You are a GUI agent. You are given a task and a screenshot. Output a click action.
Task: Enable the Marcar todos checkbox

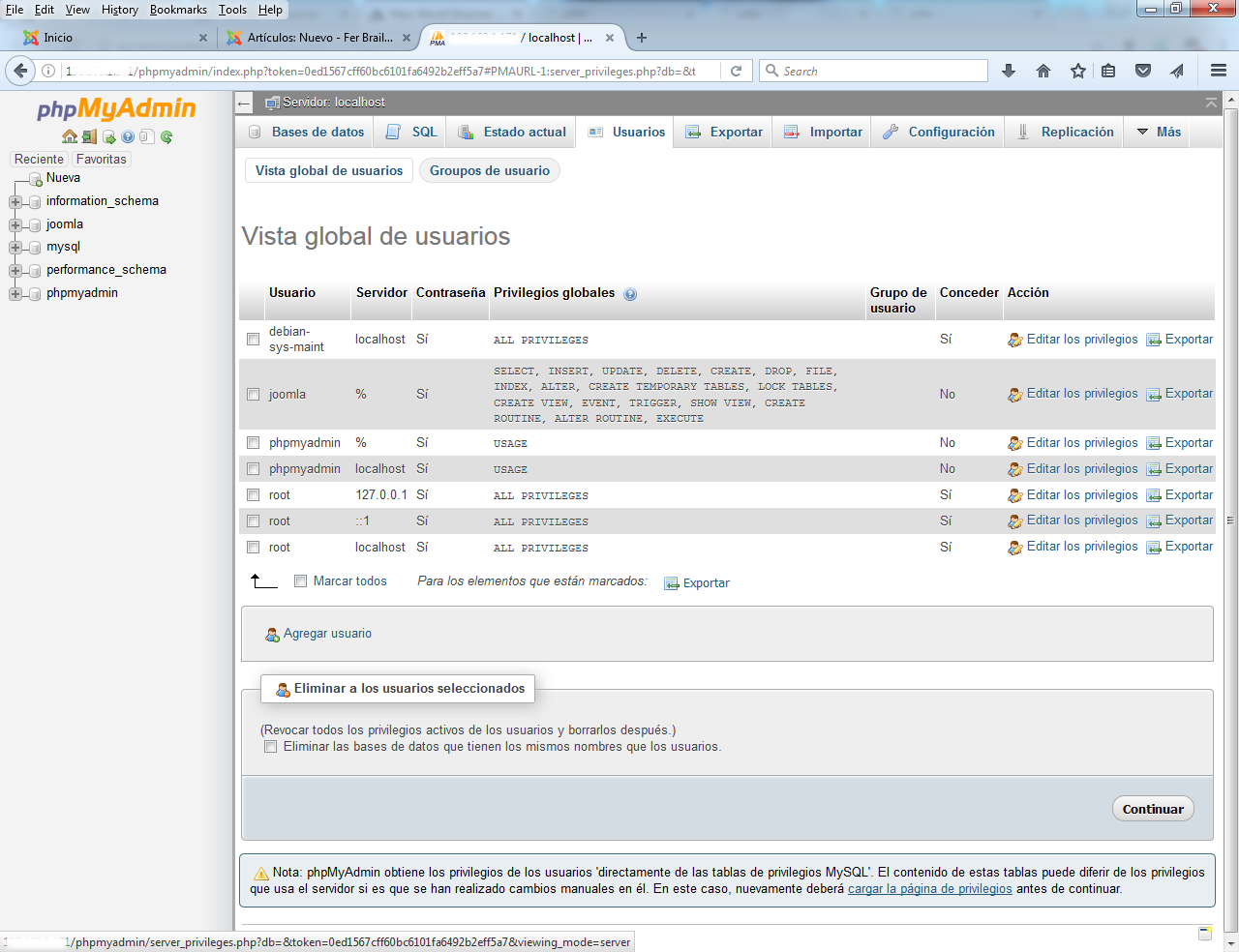pos(300,581)
